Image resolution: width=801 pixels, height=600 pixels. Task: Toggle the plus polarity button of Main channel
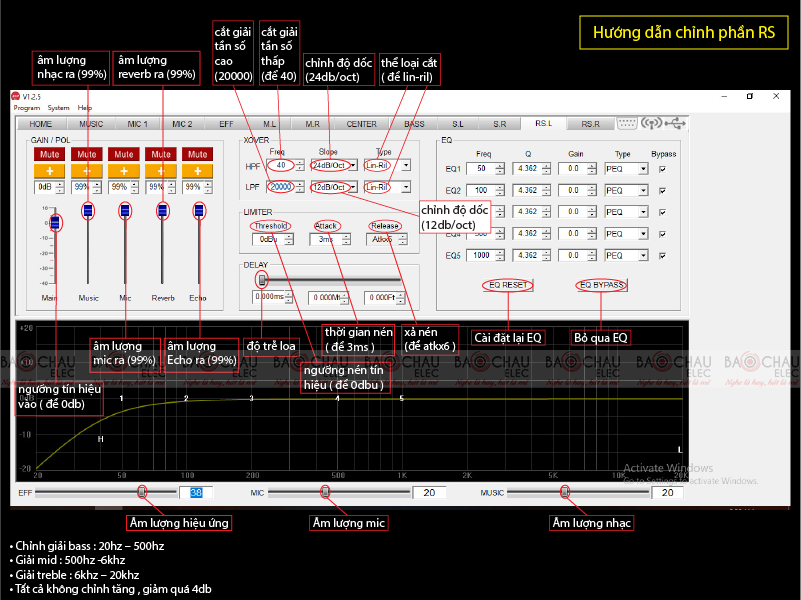point(50,171)
